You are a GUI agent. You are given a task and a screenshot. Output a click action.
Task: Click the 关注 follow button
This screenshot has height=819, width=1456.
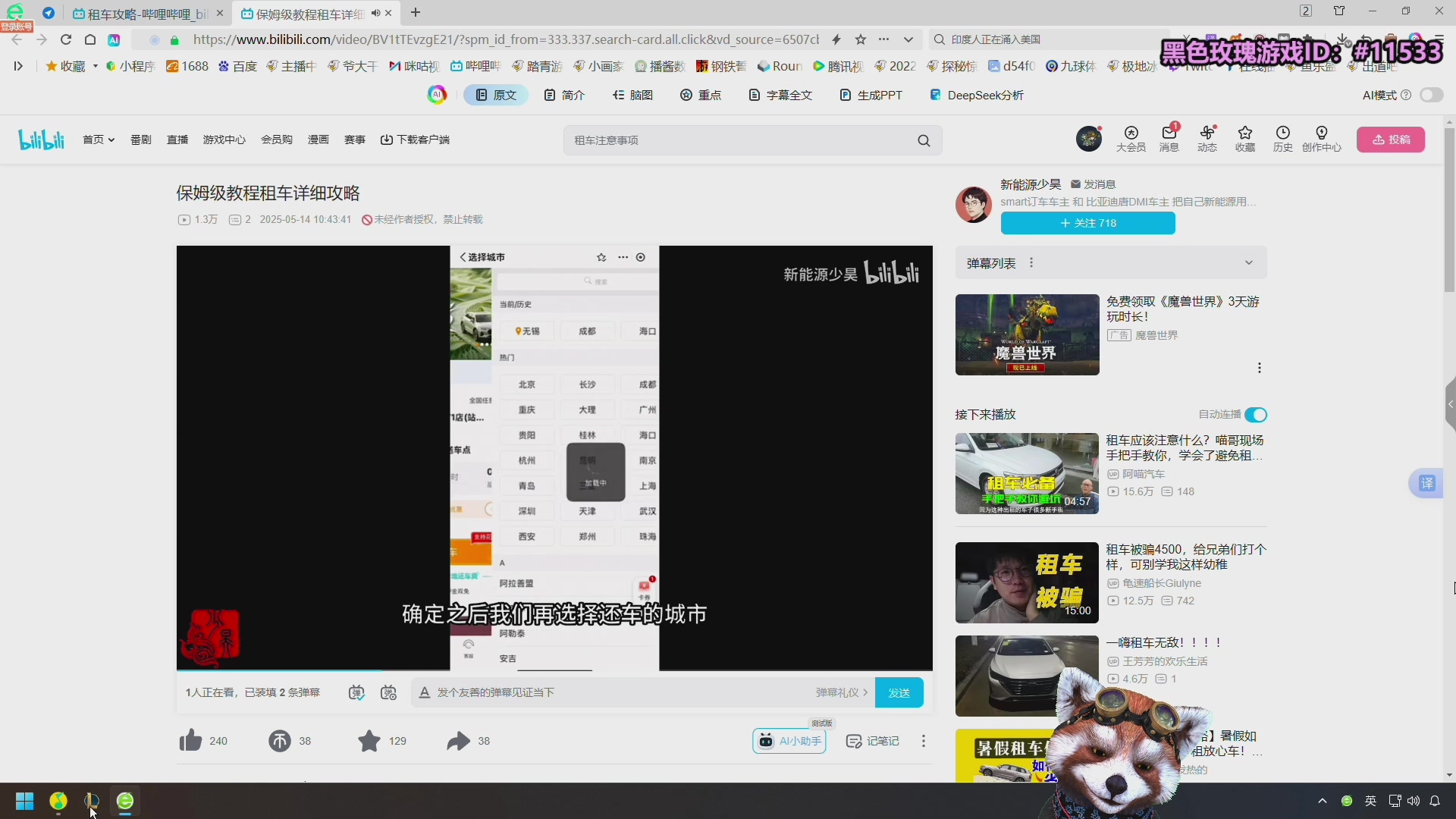(x=1087, y=222)
